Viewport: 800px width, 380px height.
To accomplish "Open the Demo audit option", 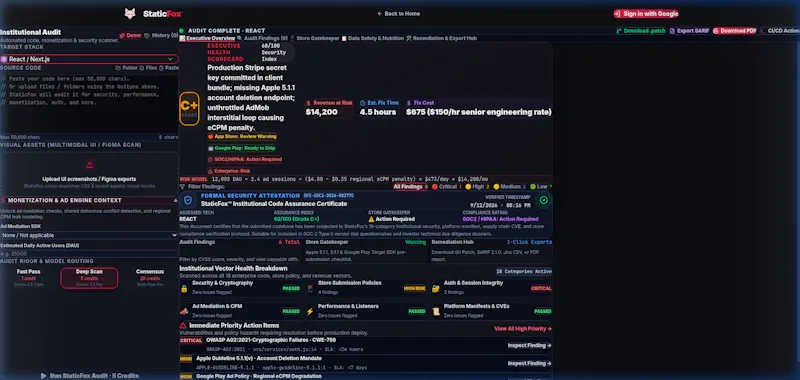I will click(x=130, y=35).
